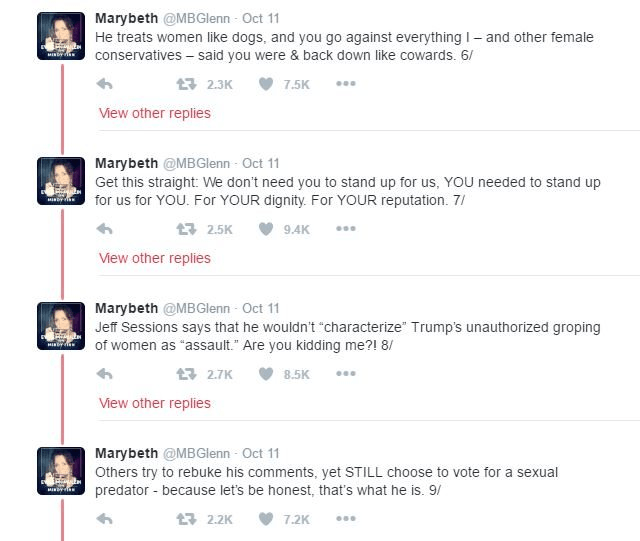Retweet the tweet with 2.5K retweets
This screenshot has width=640, height=541.
(185, 229)
